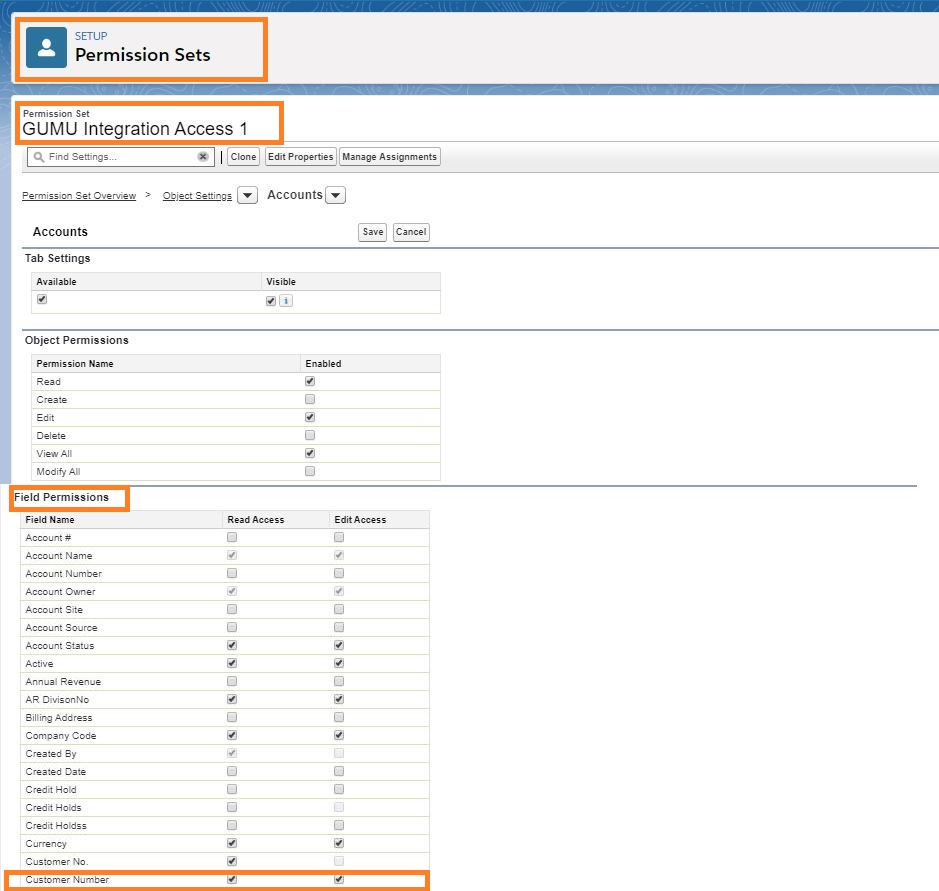Click the 'Account Owner' field name

(x=60, y=592)
